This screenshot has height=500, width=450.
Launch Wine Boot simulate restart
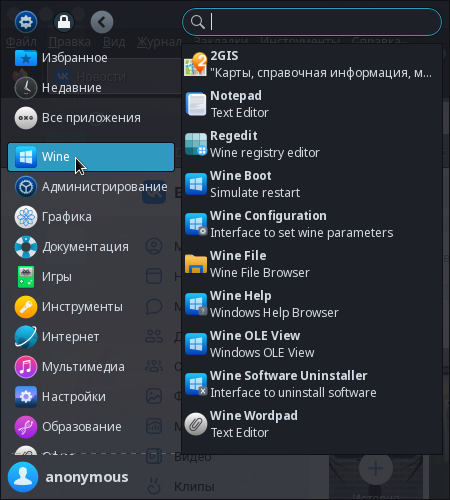click(312, 184)
